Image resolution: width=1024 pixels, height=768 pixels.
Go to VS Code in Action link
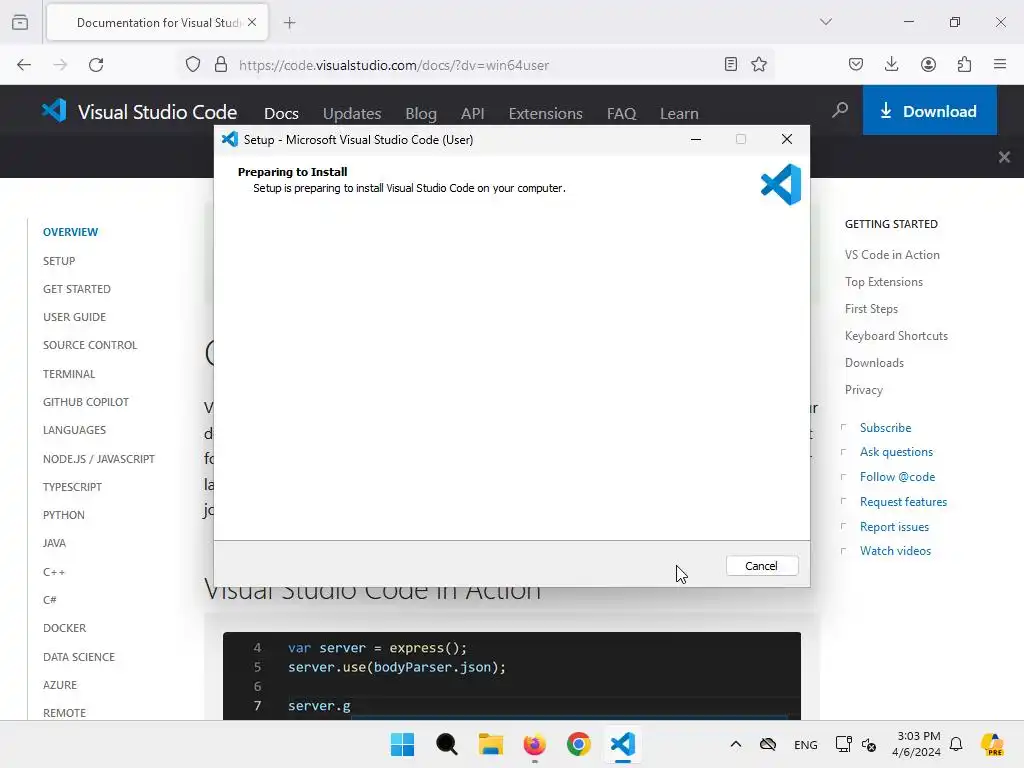click(x=892, y=255)
